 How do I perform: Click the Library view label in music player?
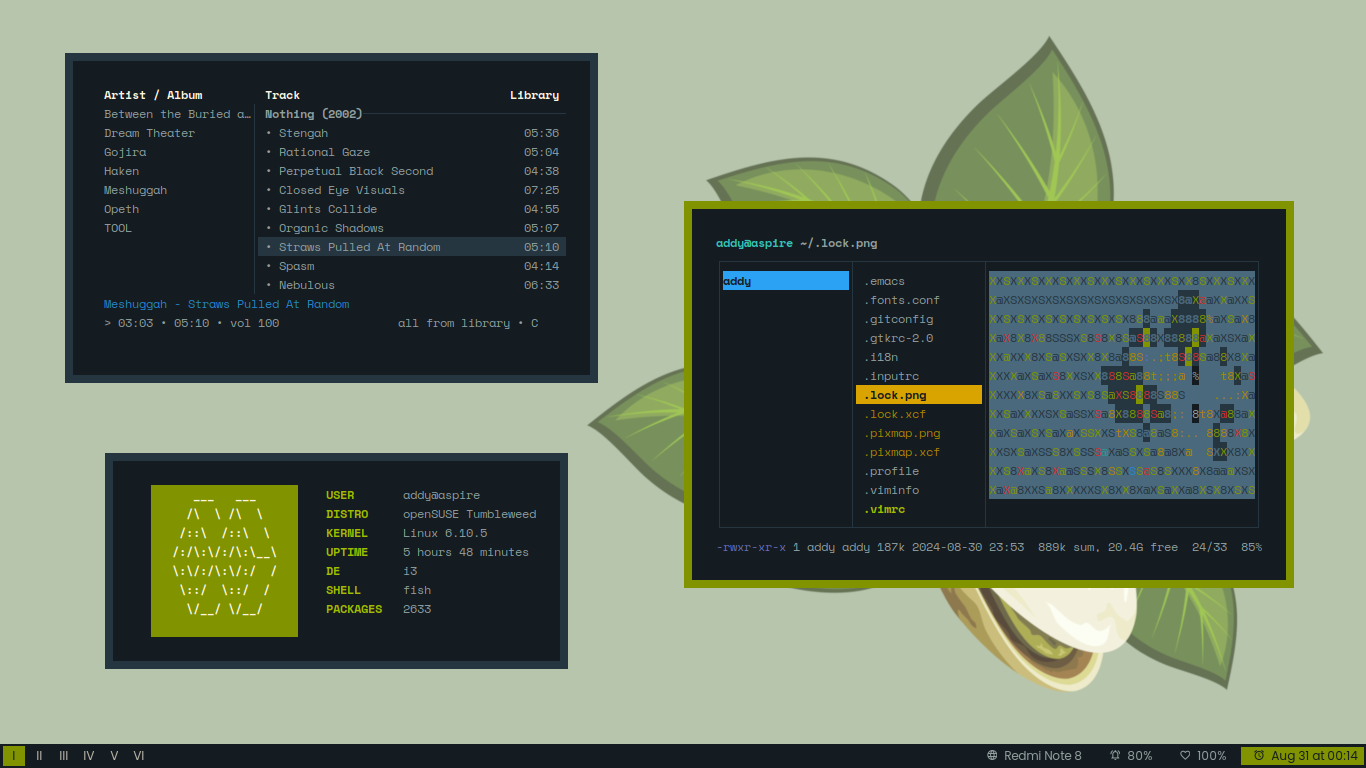(x=534, y=95)
